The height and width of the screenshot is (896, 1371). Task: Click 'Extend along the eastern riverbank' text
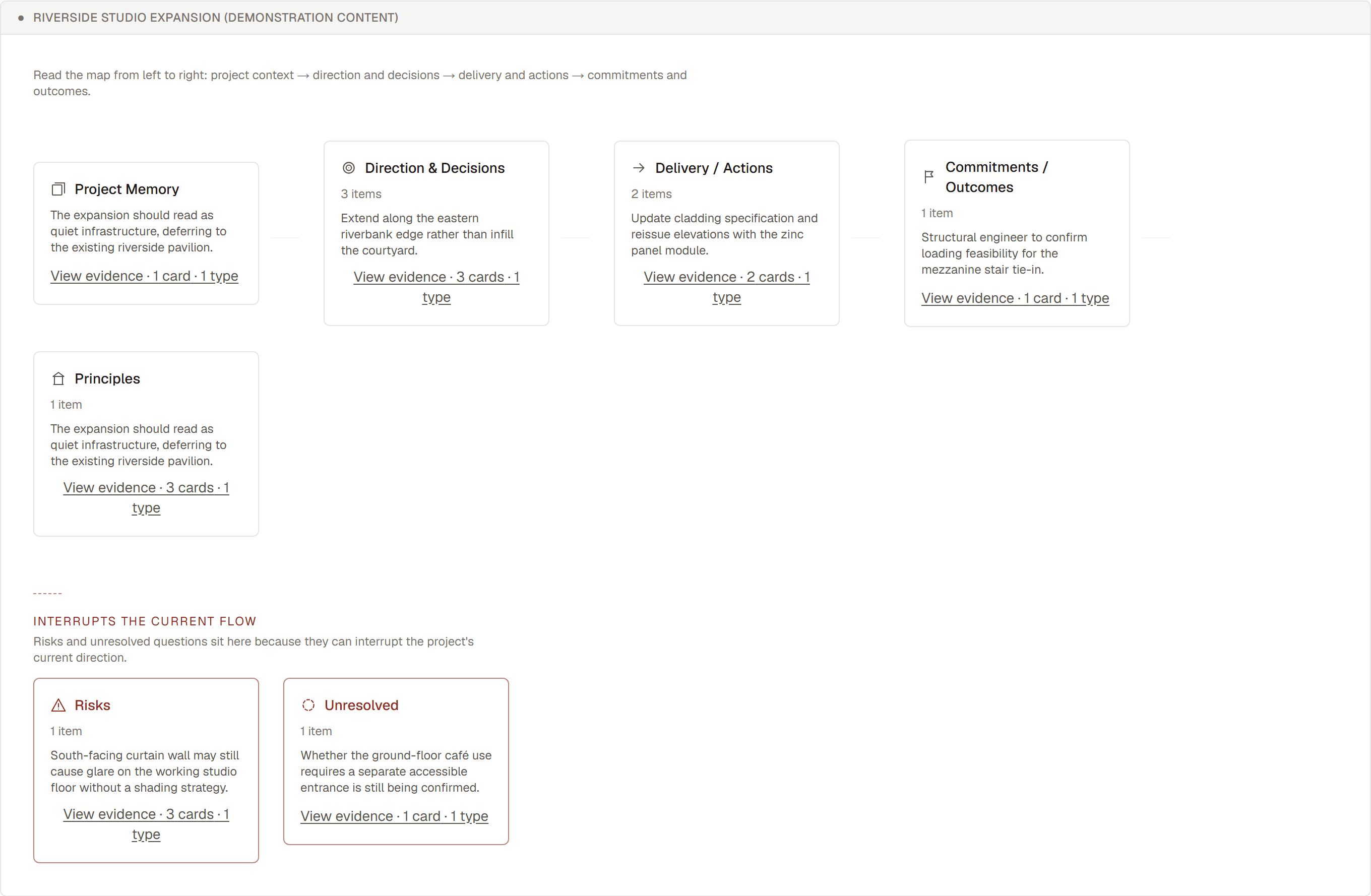(427, 234)
